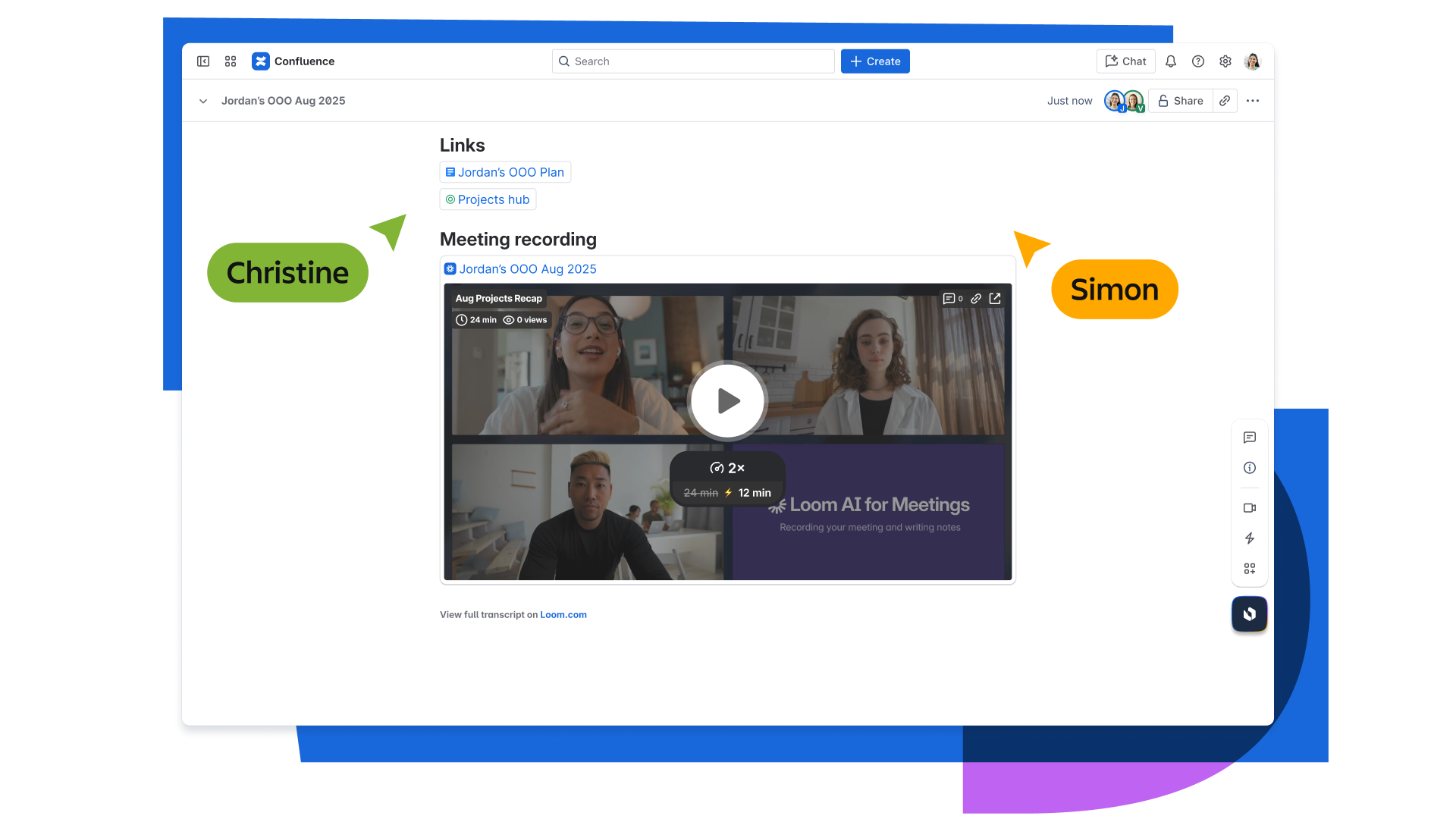1456x819 pixels.
Task: Open the notifications bell
Action: (x=1171, y=61)
